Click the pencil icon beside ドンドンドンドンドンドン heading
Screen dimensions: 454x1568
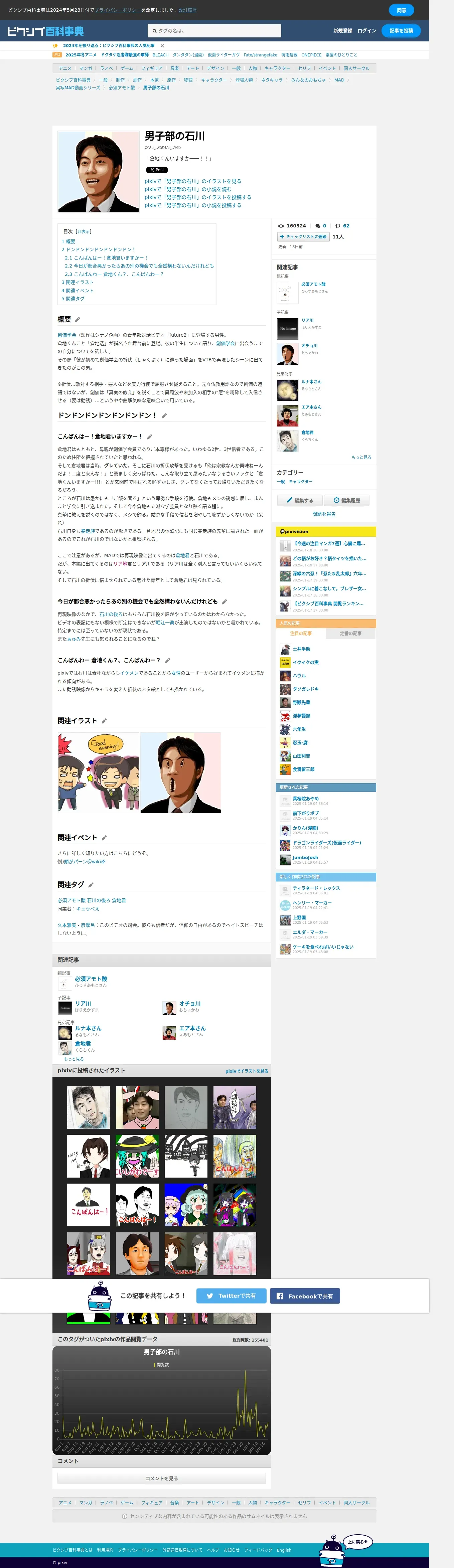pyautogui.click(x=164, y=416)
